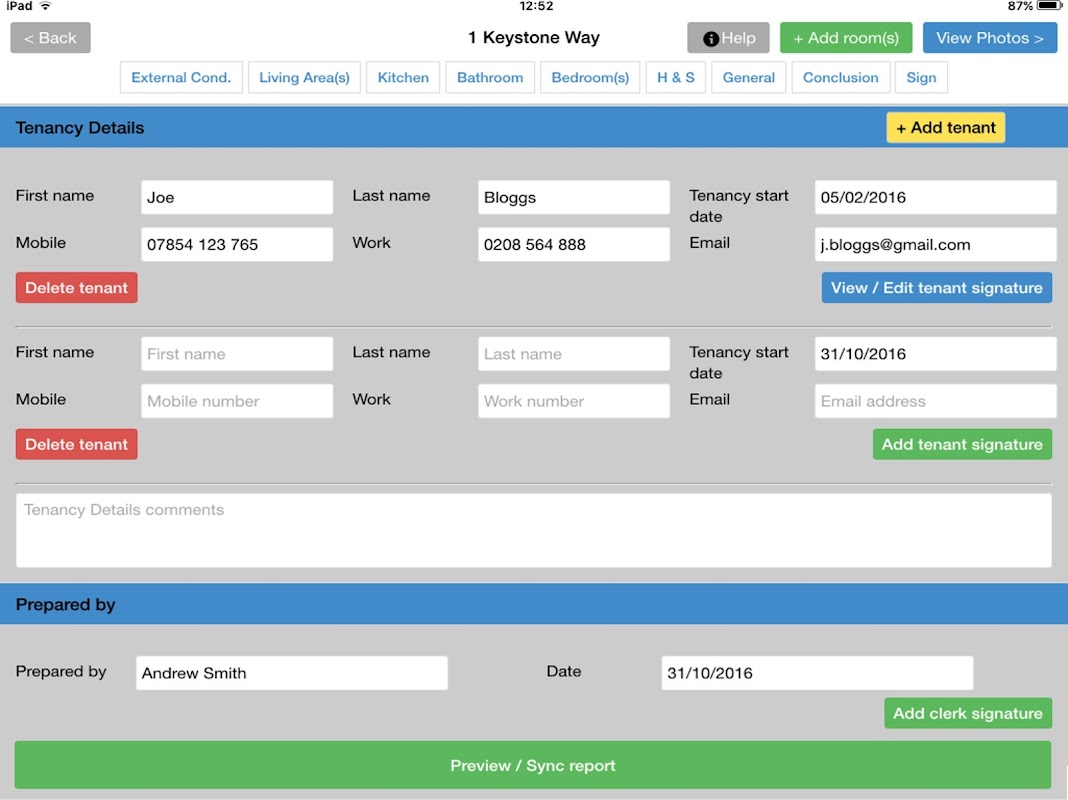Edit first name field containing Joe

(237, 197)
